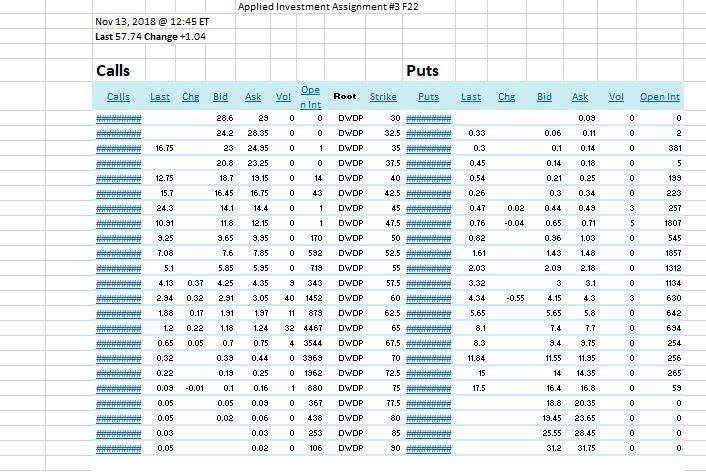Select the put ask 20.35 cell

point(585,403)
